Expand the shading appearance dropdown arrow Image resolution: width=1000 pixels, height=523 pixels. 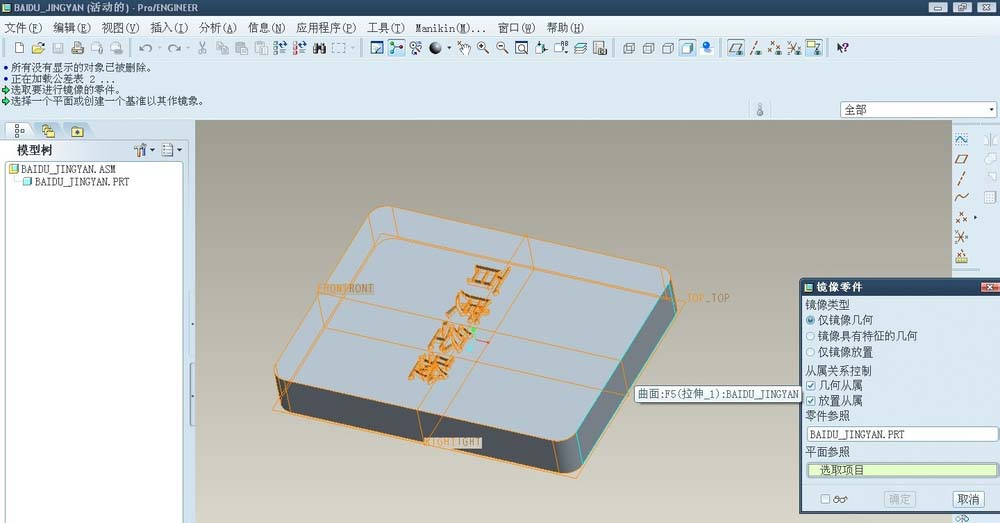(x=449, y=48)
